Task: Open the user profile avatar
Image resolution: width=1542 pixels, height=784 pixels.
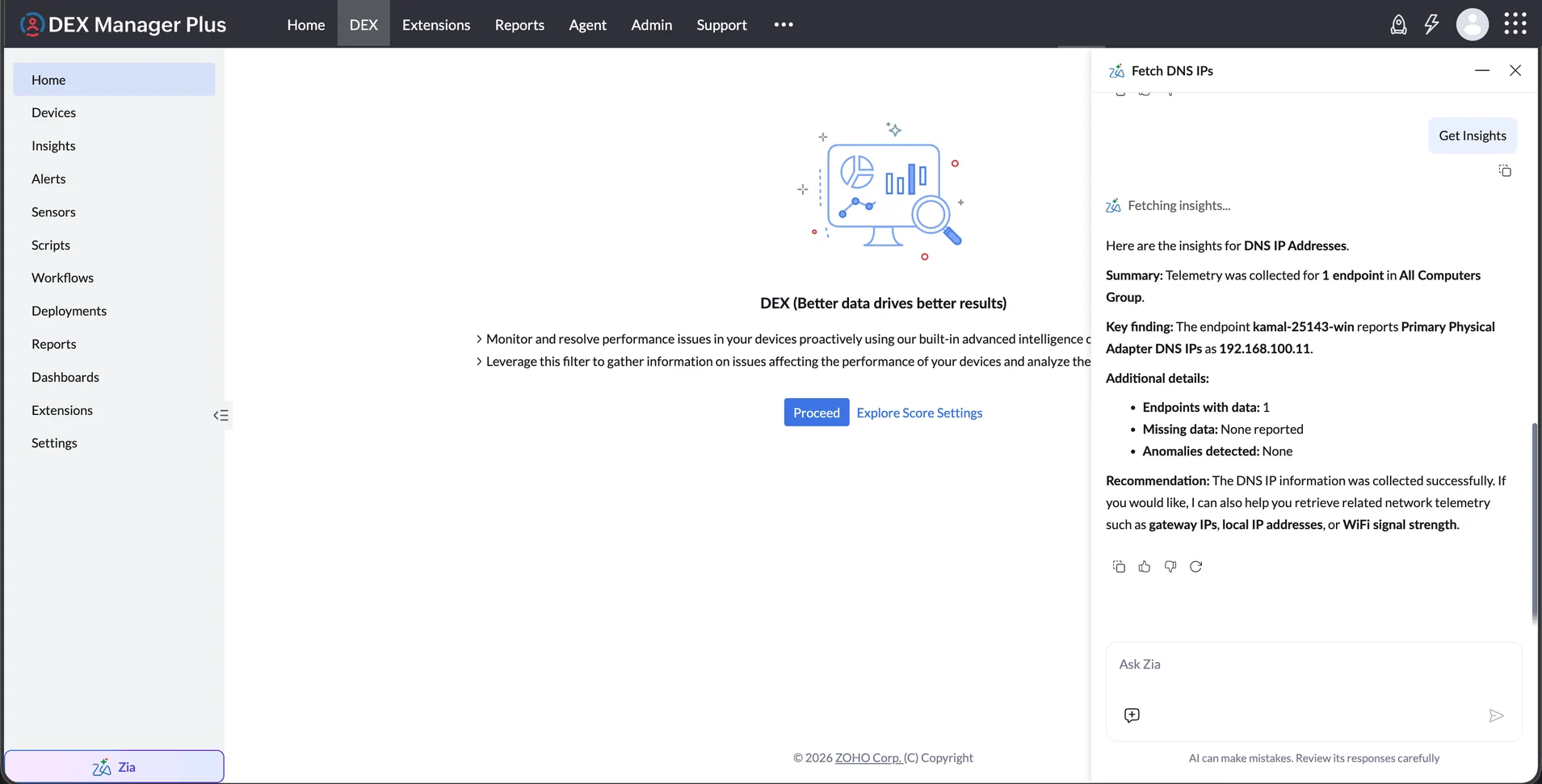Action: point(1473,24)
